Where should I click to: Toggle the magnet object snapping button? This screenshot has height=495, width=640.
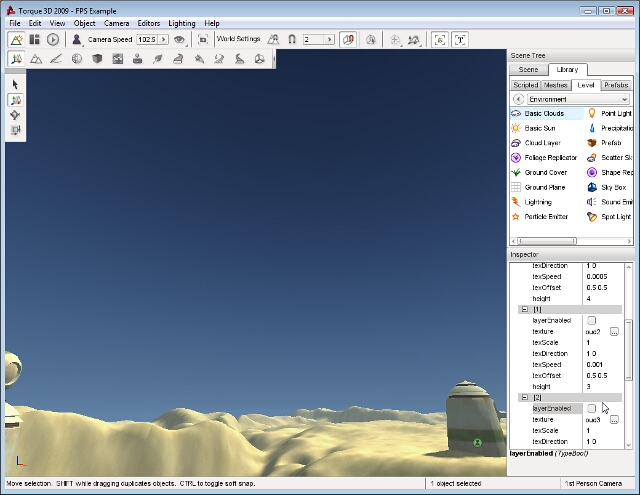(292, 39)
